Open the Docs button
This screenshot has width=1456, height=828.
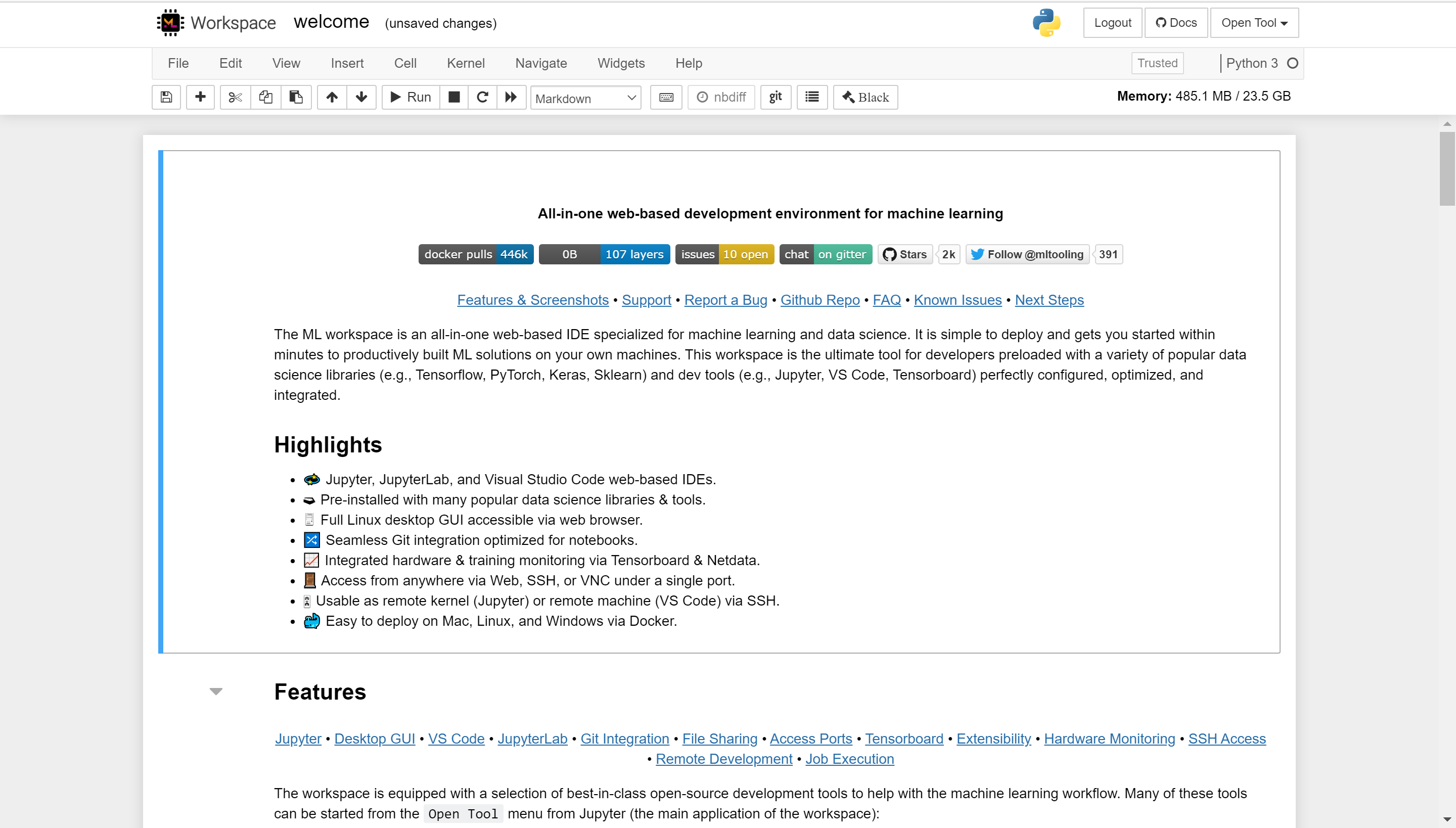point(1176,23)
